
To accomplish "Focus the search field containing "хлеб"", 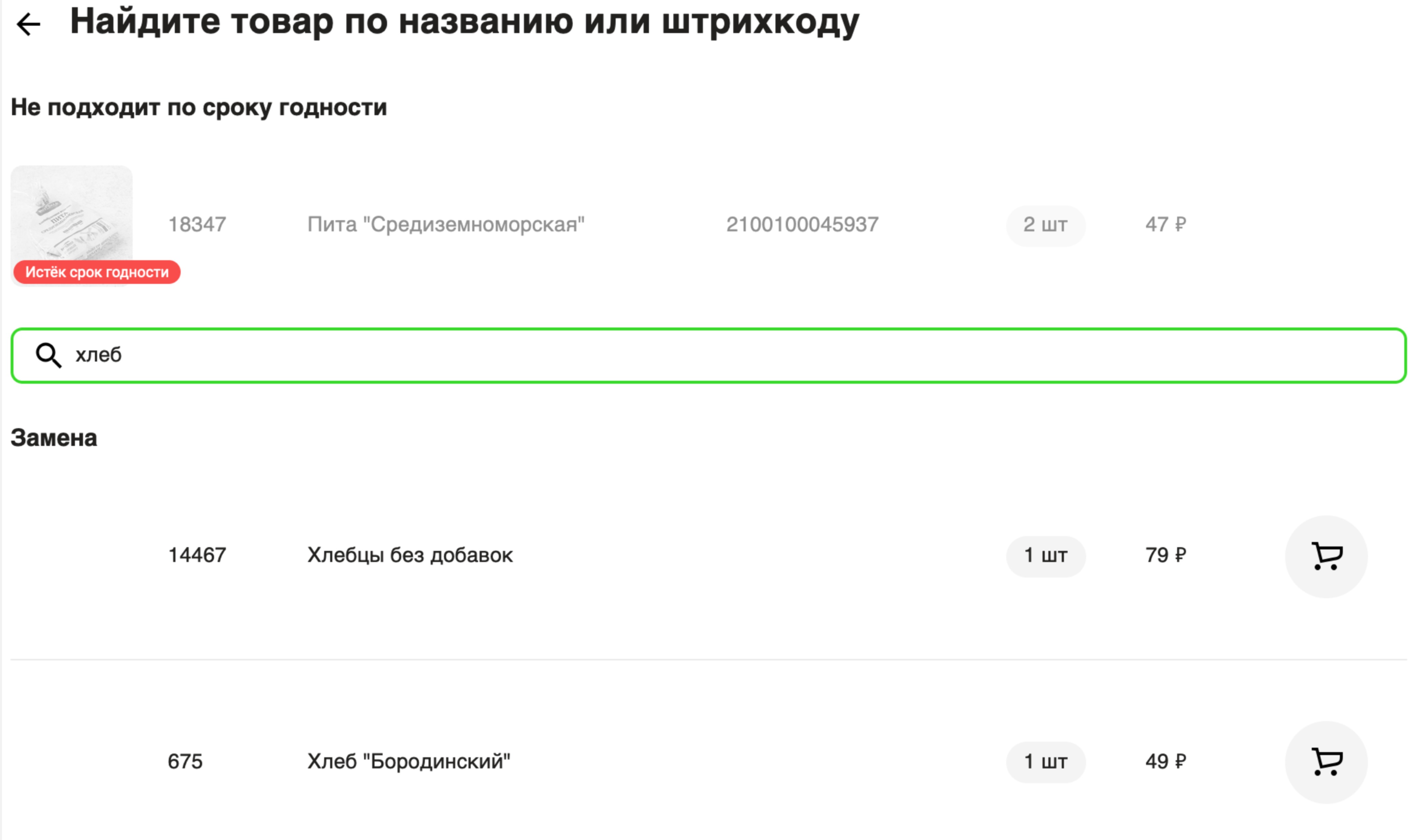I will [707, 355].
